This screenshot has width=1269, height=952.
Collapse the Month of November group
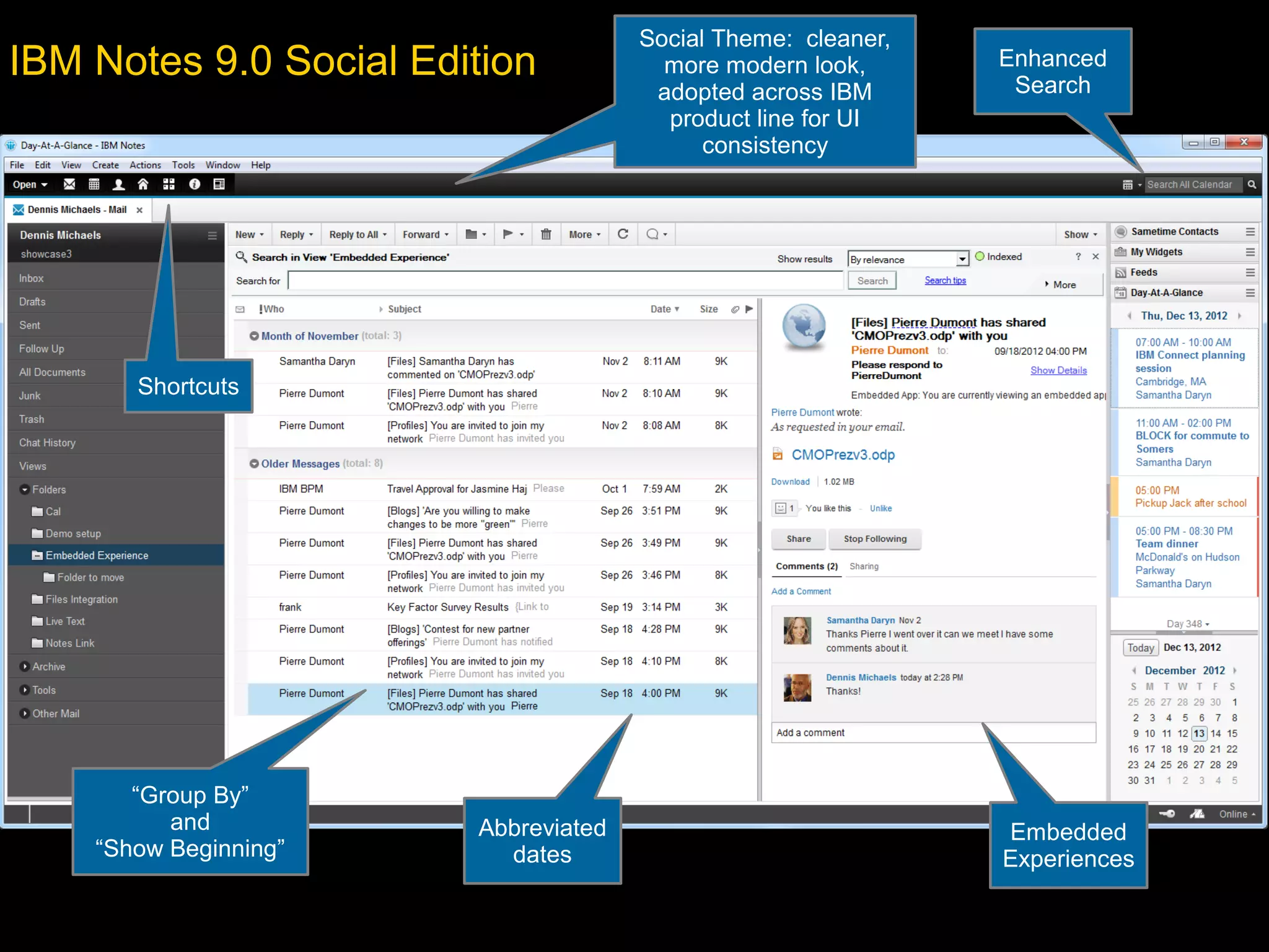point(254,336)
